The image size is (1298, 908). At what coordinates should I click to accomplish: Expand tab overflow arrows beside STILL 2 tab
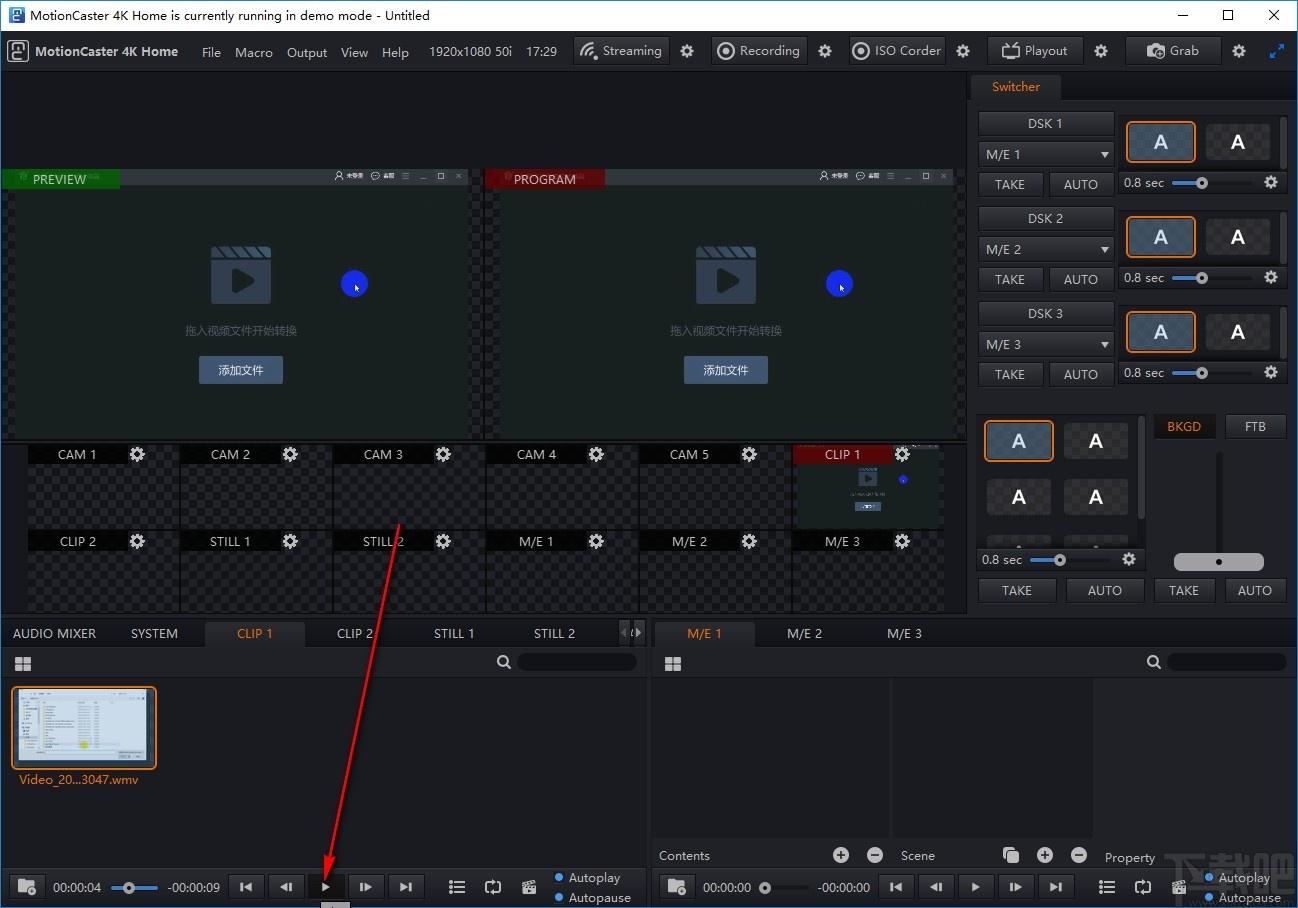[x=630, y=632]
